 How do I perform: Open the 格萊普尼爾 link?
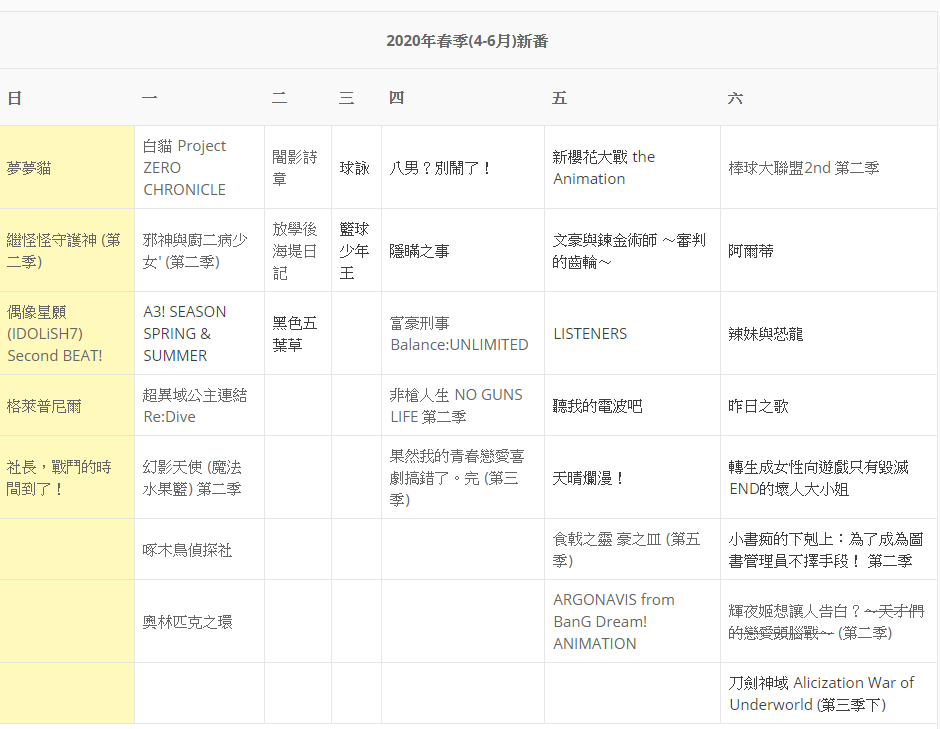coord(44,406)
